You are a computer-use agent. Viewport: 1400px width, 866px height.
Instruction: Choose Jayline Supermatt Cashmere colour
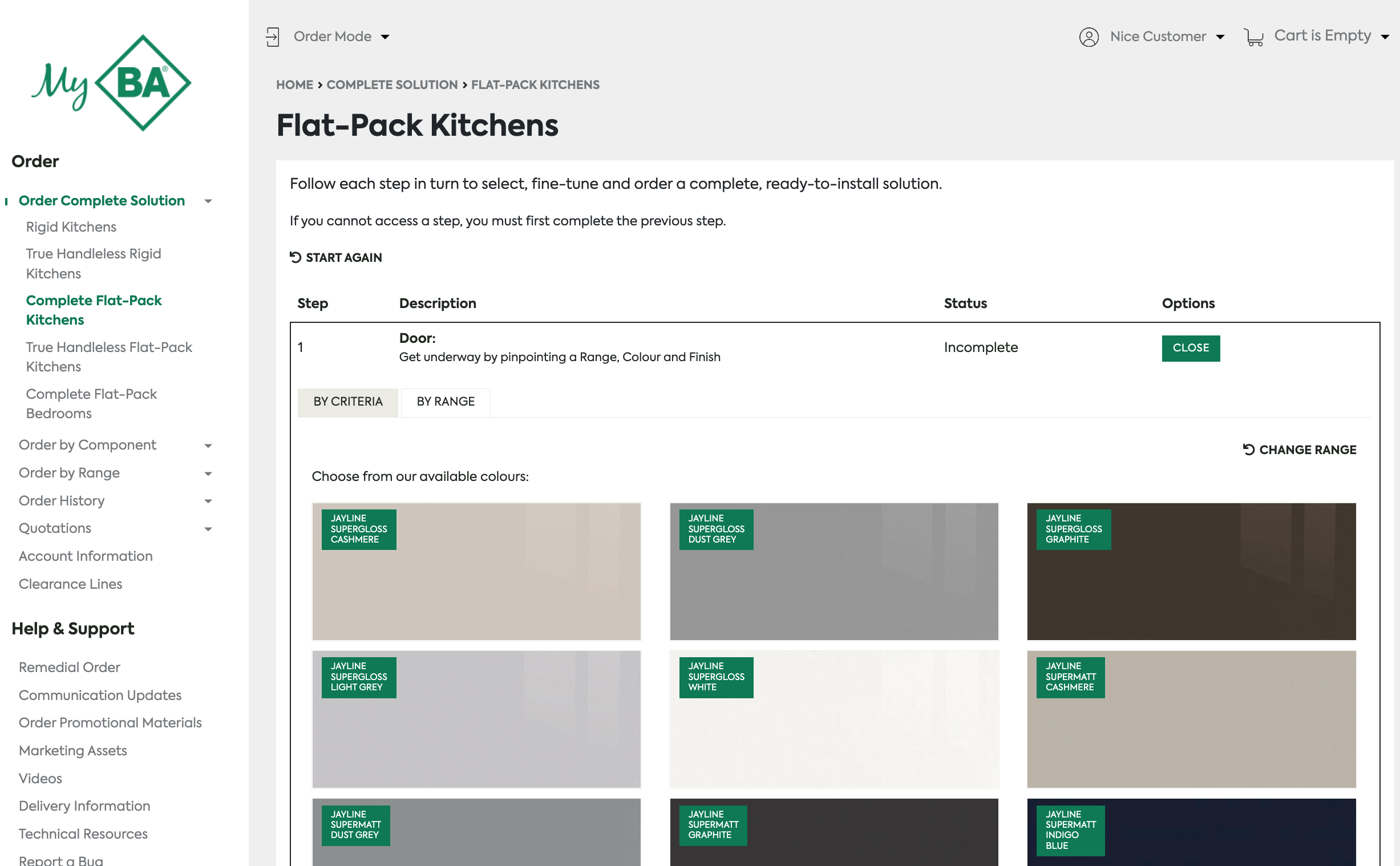1191,719
